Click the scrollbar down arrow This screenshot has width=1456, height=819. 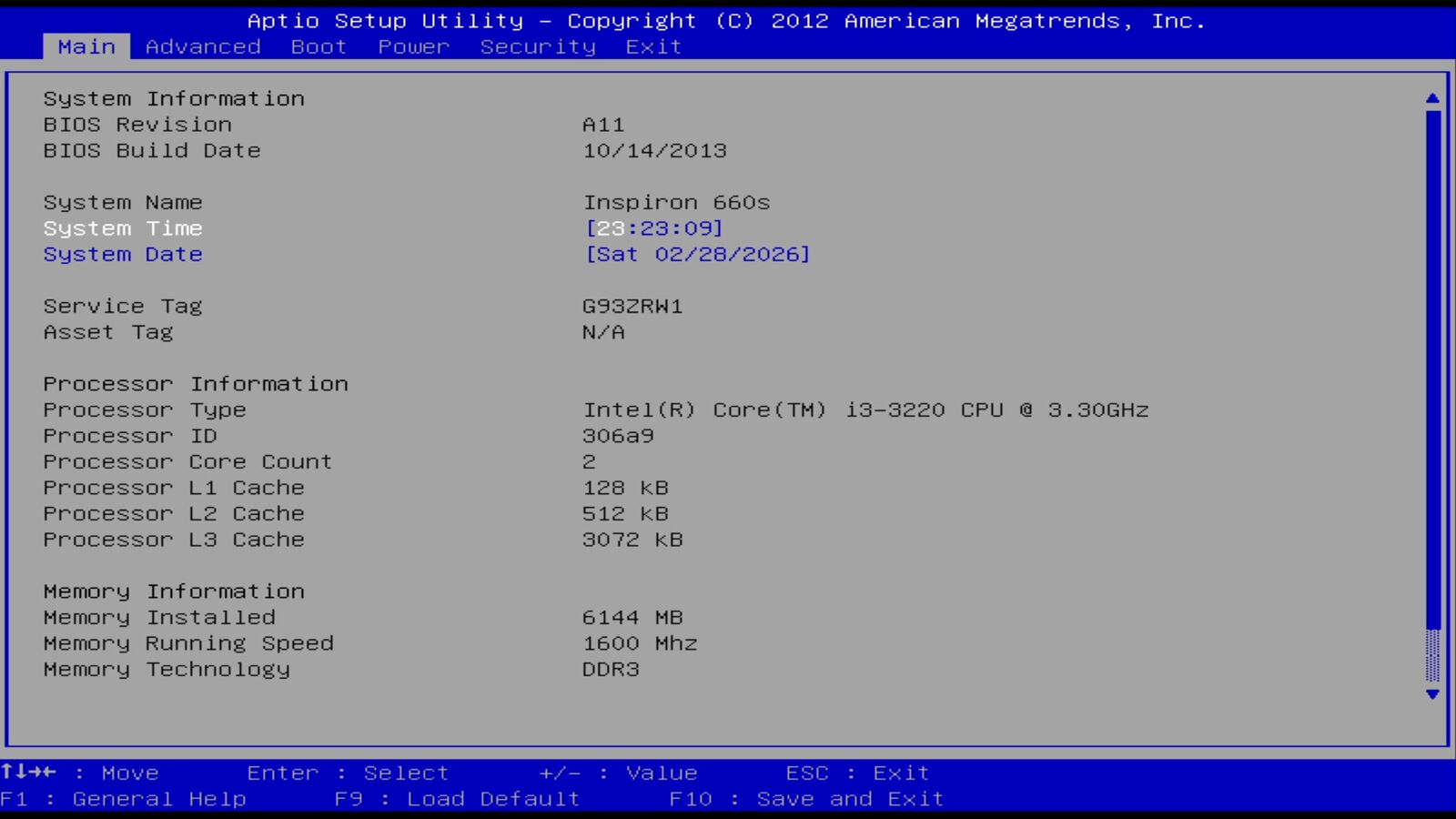click(x=1432, y=694)
